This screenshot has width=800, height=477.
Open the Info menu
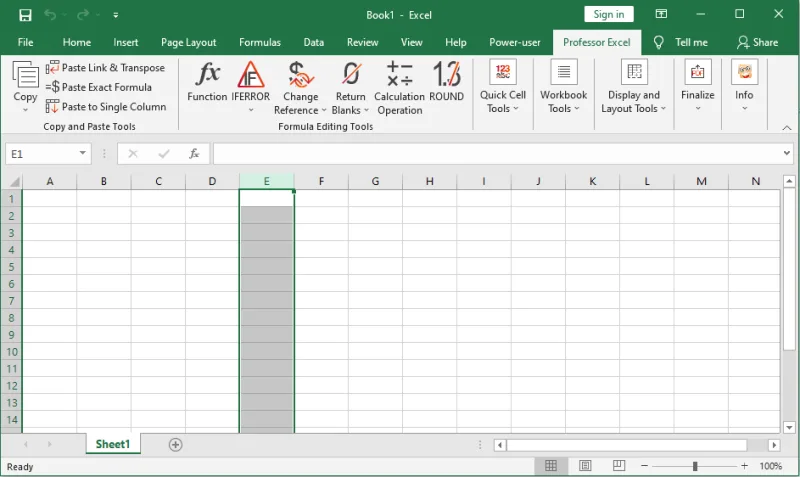(744, 86)
